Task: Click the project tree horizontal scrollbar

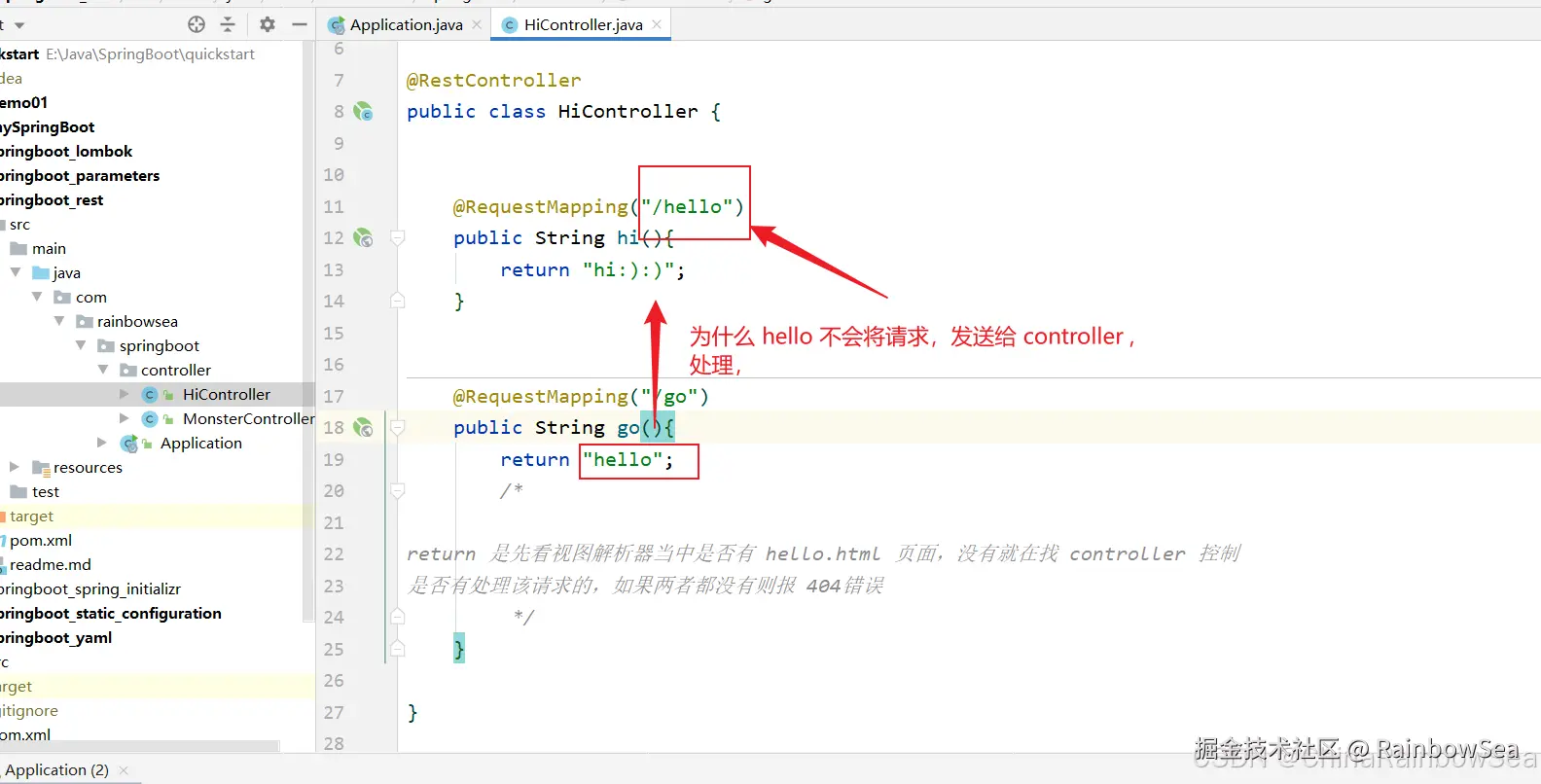Action: [140, 746]
